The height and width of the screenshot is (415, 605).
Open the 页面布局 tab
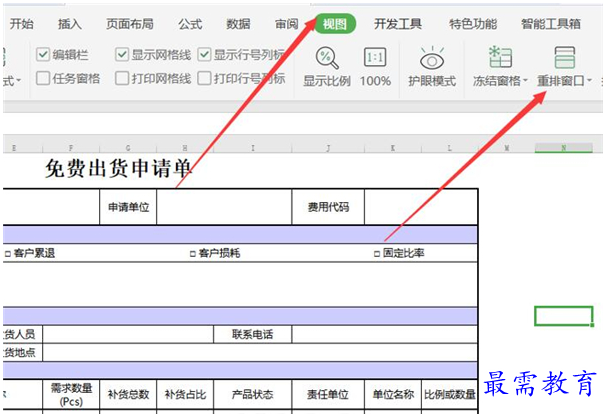pos(130,24)
